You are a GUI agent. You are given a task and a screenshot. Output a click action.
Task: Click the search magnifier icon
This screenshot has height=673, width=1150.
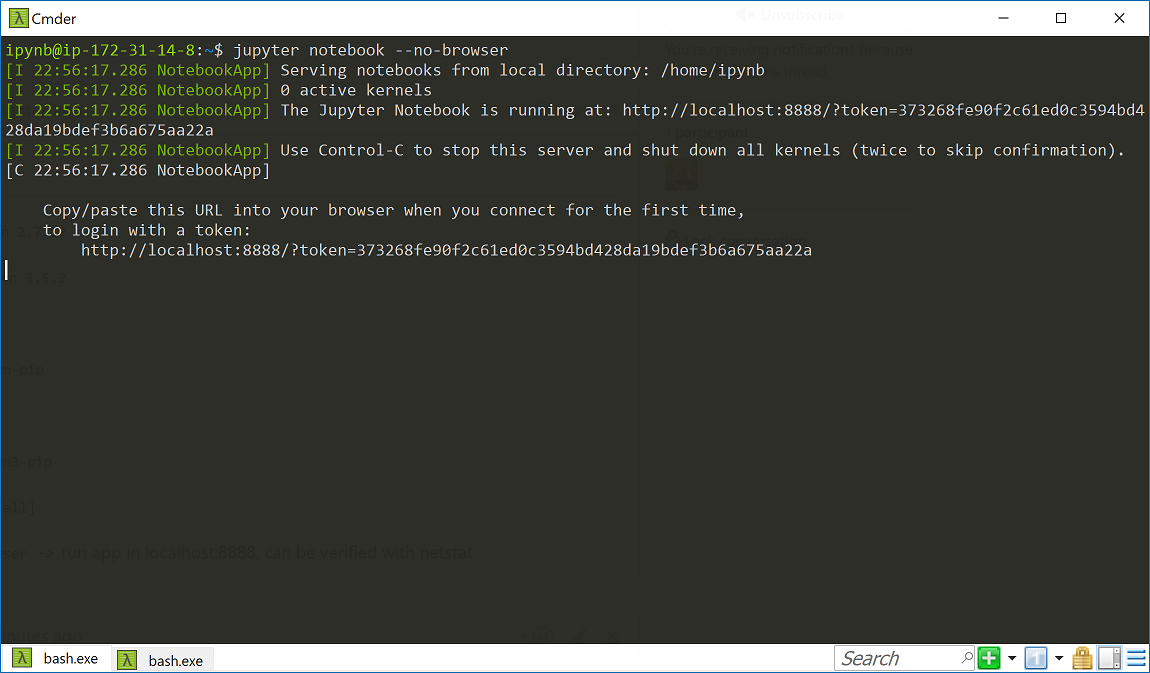[x=967, y=658]
